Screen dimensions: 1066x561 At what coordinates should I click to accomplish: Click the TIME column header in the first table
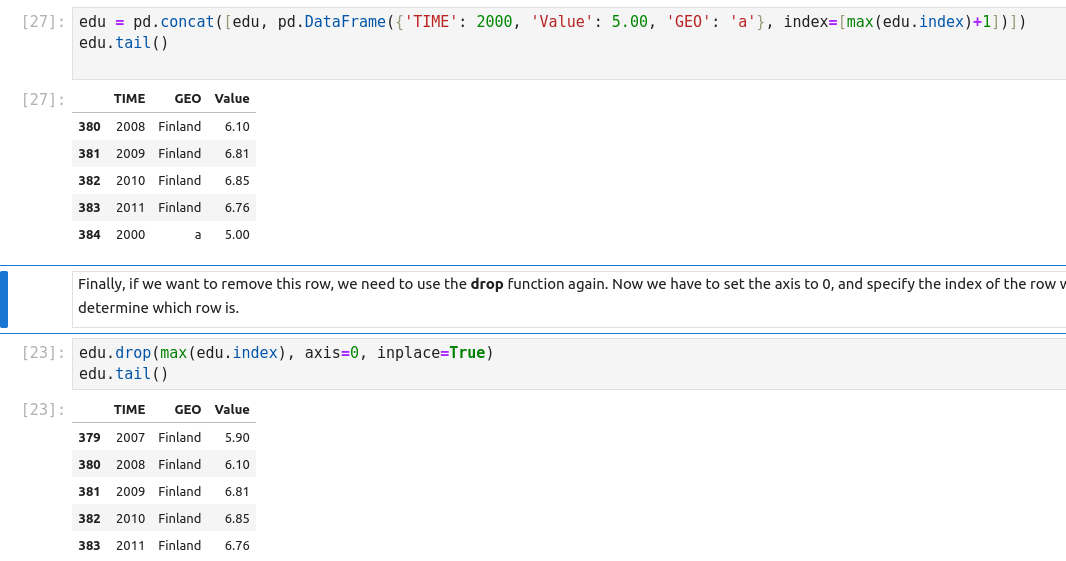point(129,99)
